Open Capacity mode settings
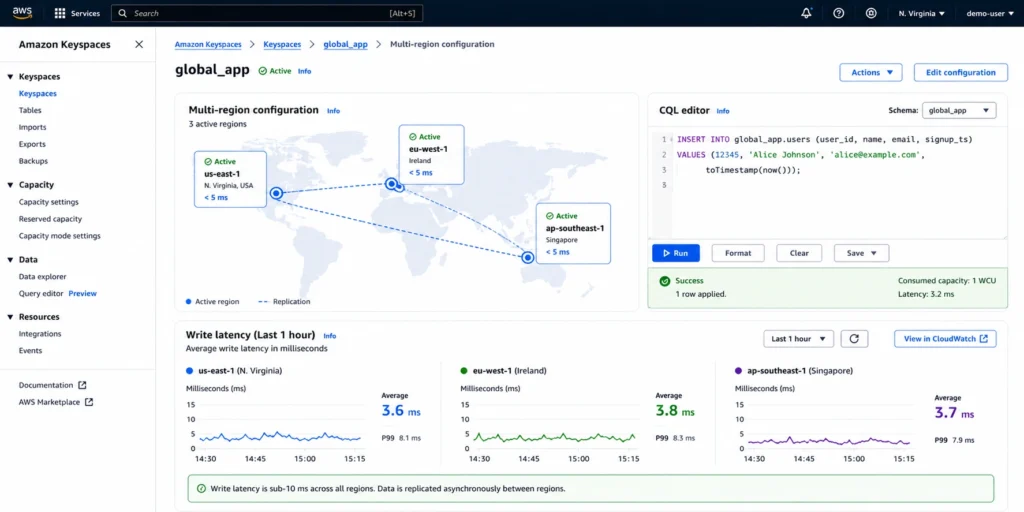1024x512 pixels. [59, 236]
